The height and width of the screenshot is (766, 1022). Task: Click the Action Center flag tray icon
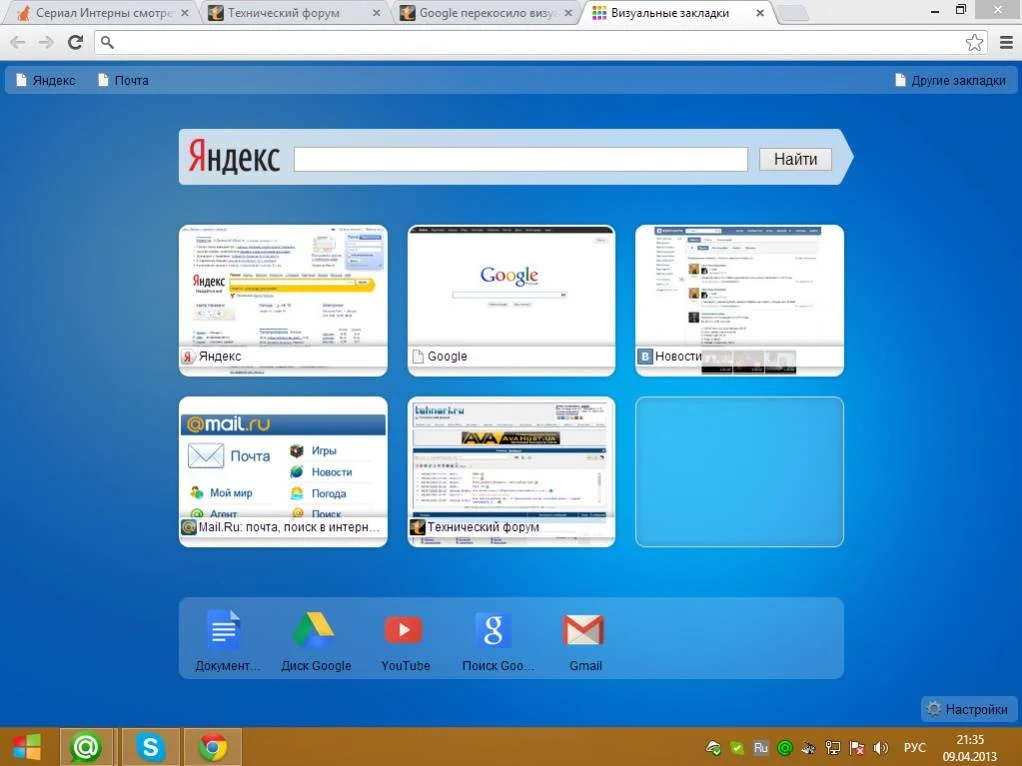click(x=856, y=748)
